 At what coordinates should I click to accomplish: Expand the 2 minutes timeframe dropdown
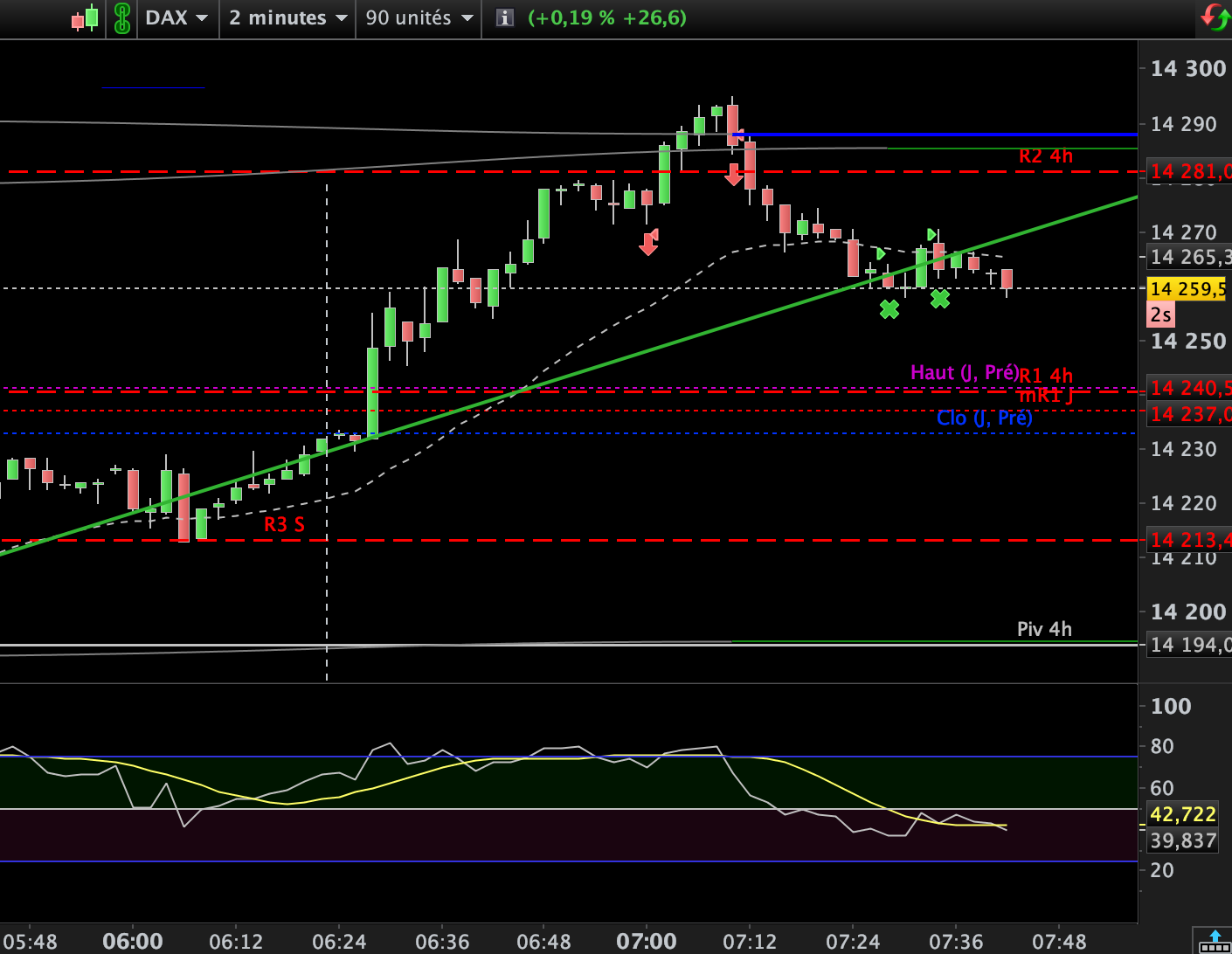[x=287, y=17]
